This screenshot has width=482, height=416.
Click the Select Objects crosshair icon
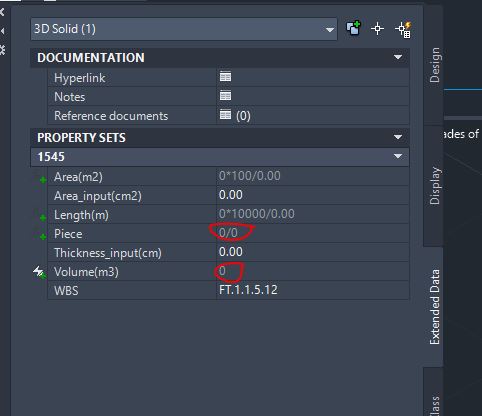[377, 29]
